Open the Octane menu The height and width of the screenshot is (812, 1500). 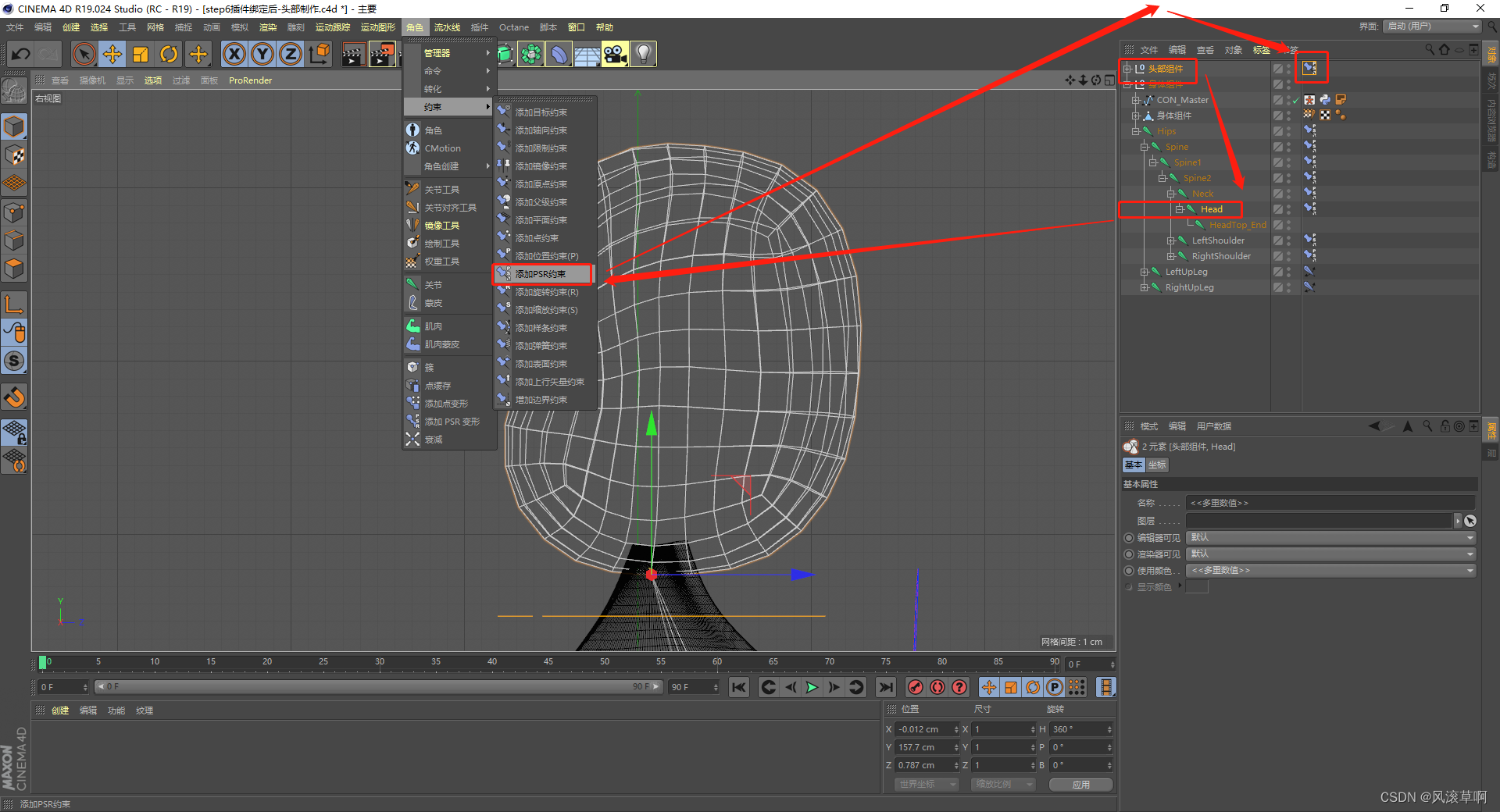click(513, 27)
